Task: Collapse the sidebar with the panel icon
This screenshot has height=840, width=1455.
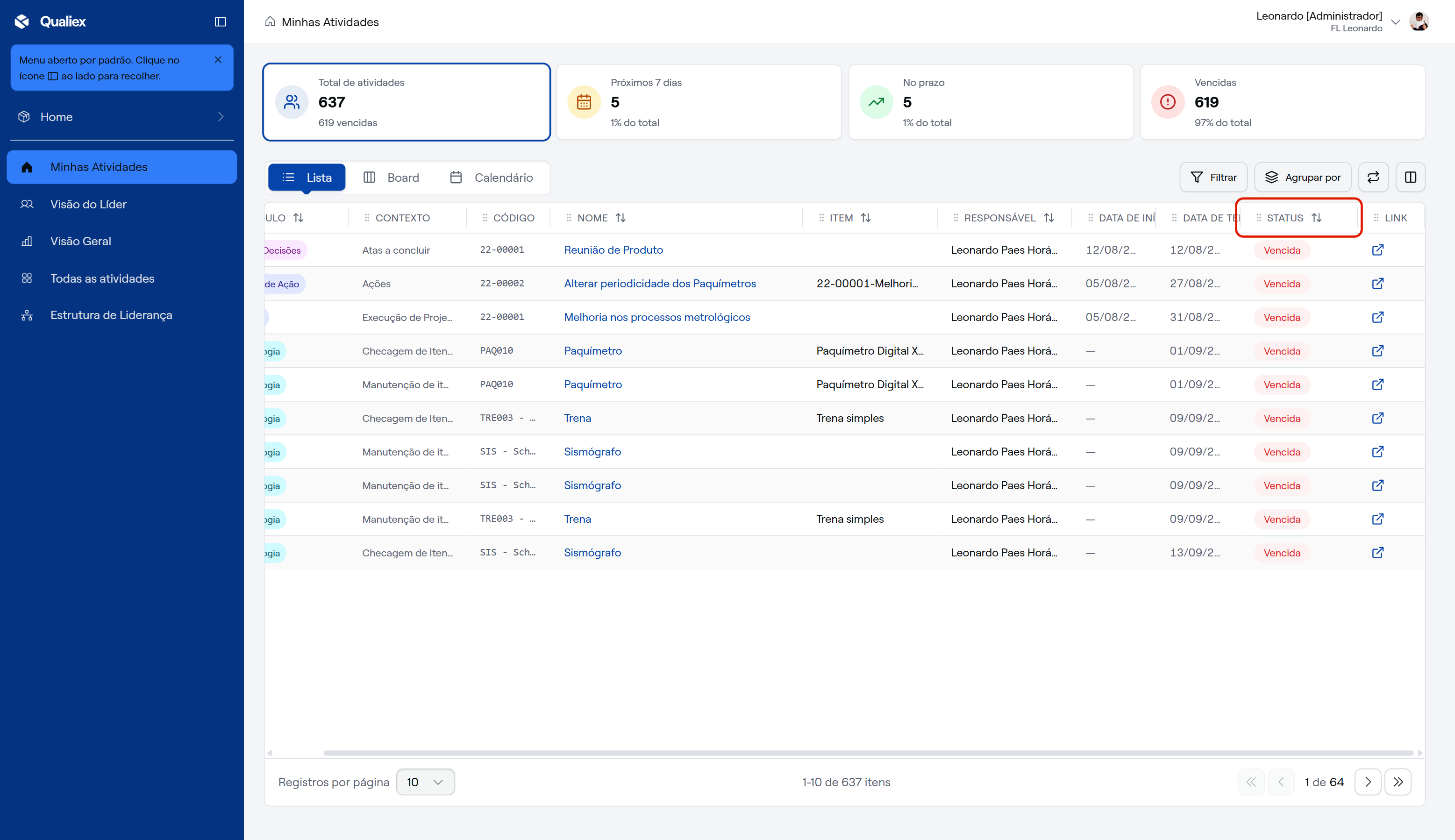Action: 220,22
